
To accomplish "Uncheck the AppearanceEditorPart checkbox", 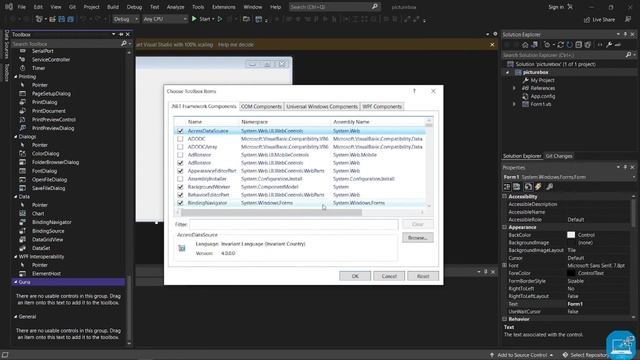I will point(180,171).
